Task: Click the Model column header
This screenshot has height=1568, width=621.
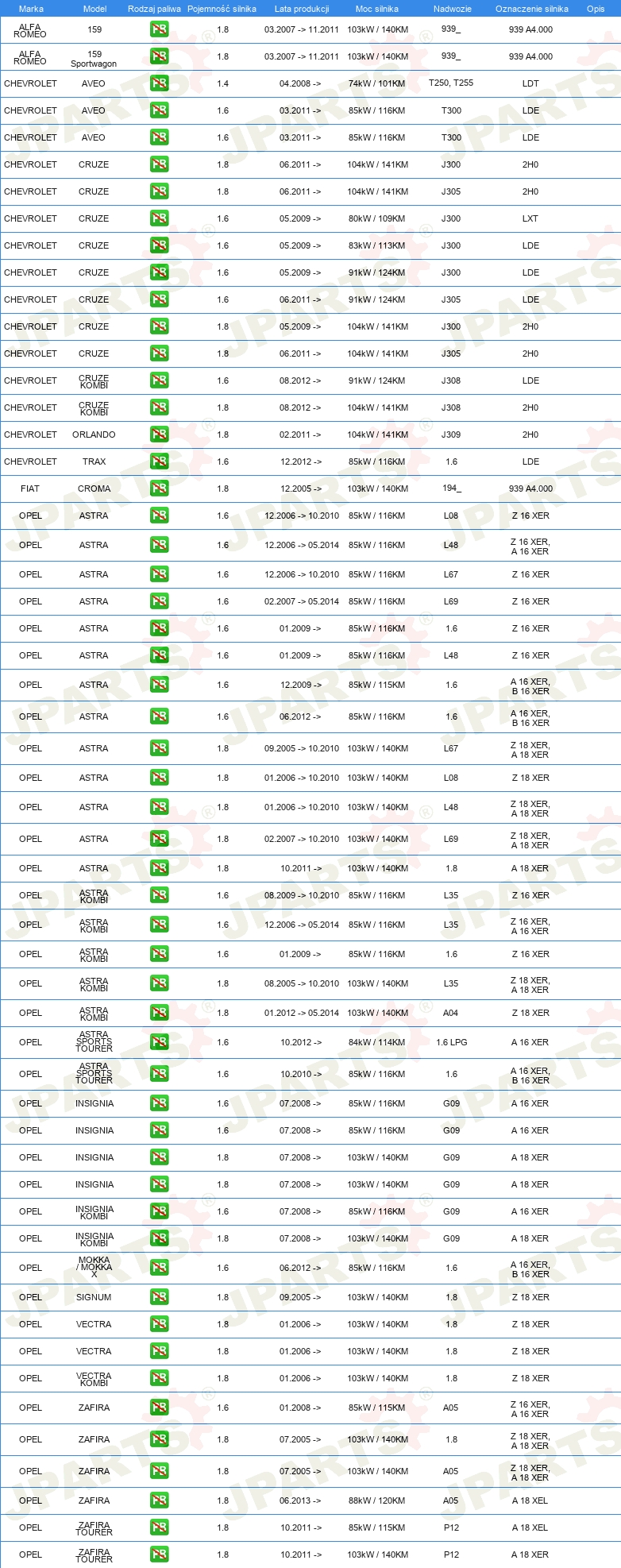Action: 94,9
